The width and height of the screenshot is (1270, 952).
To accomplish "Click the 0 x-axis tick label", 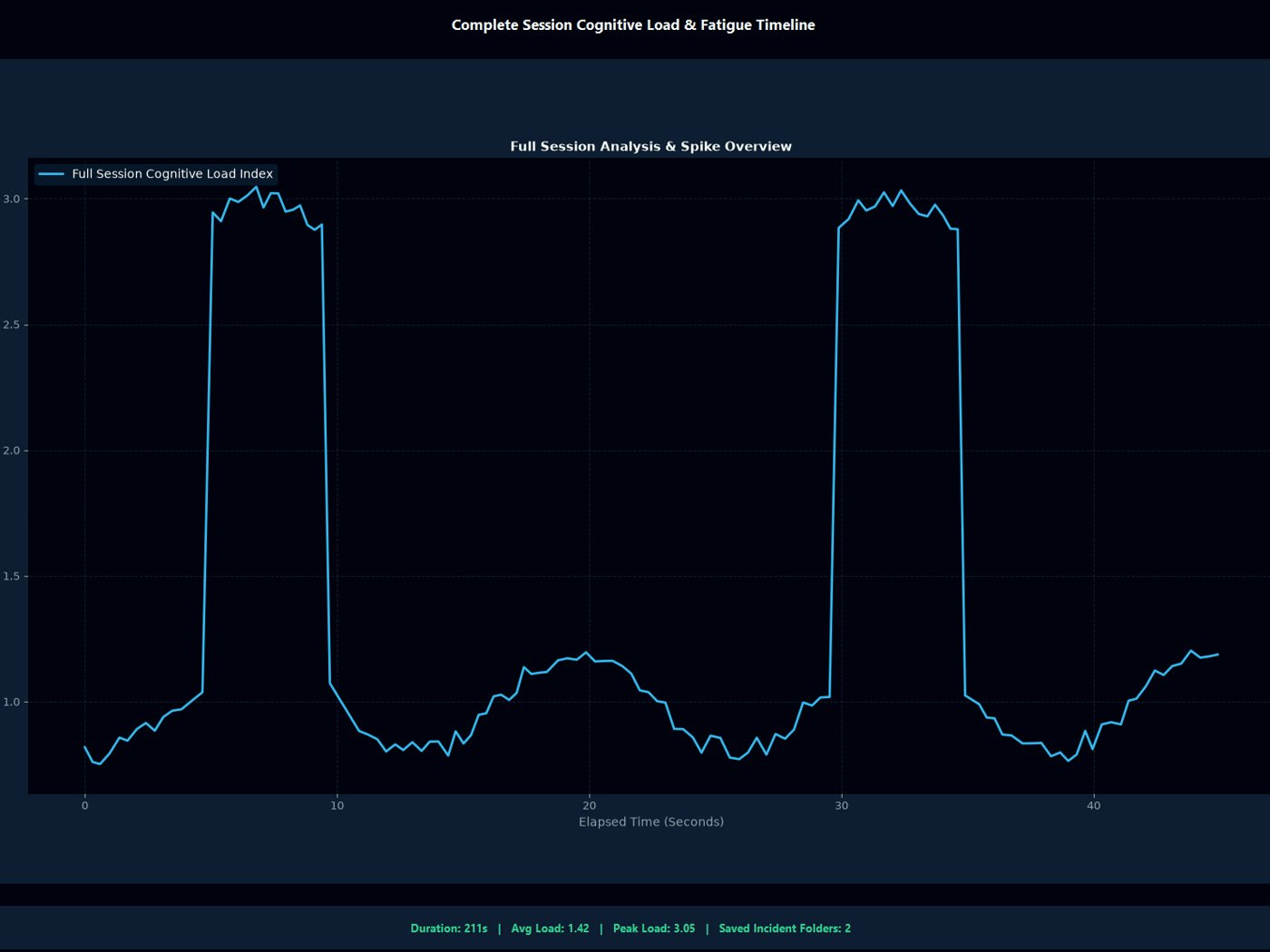I will point(85,805).
